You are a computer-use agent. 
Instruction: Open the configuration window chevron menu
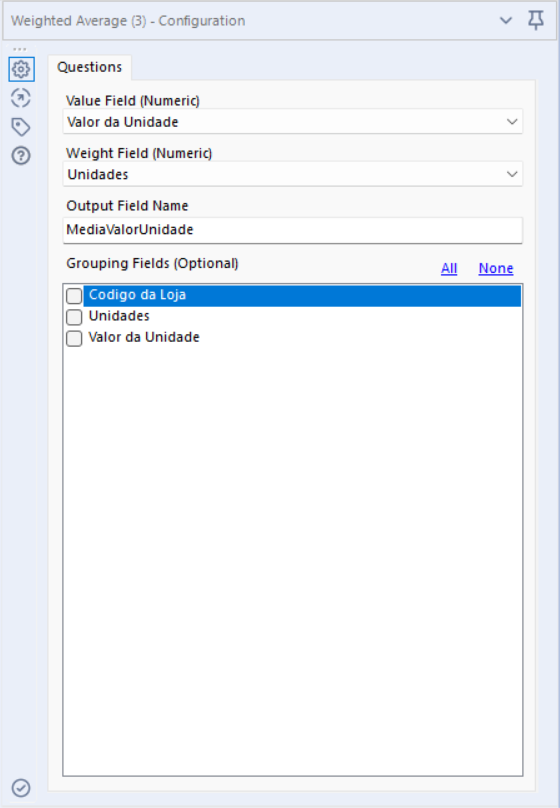[506, 21]
